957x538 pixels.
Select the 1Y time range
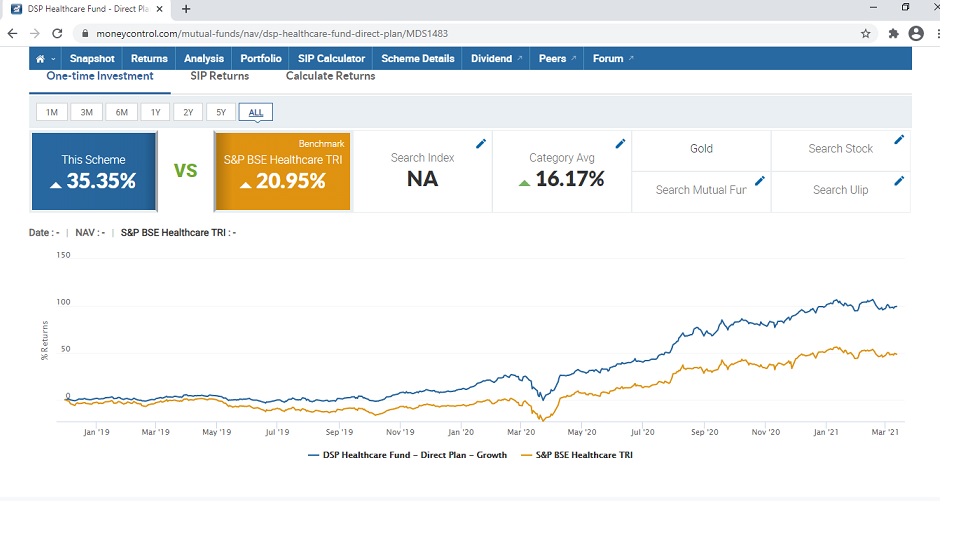tap(156, 112)
